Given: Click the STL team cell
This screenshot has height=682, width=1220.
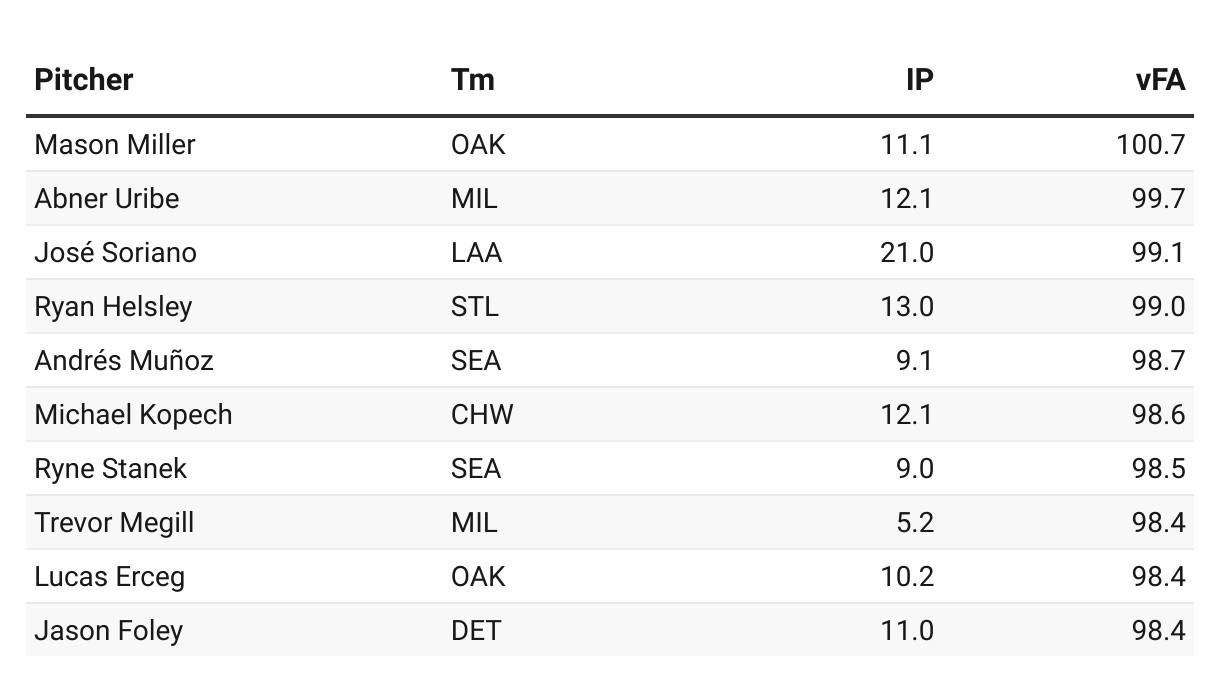Looking at the screenshot, I should coord(474,307).
